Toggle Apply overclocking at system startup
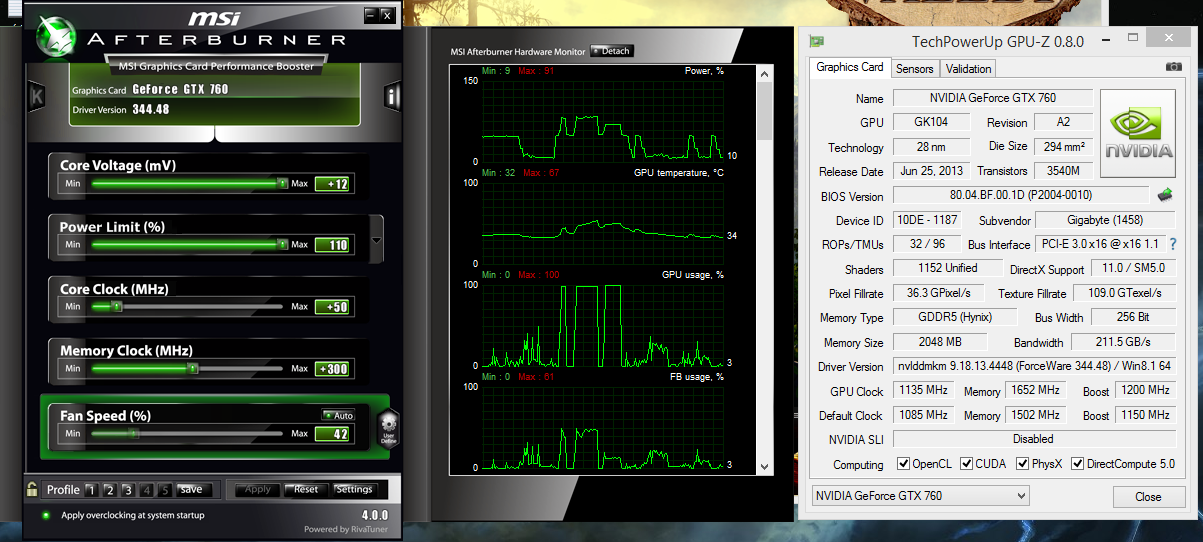This screenshot has height=542, width=1203. pyautogui.click(x=46, y=515)
